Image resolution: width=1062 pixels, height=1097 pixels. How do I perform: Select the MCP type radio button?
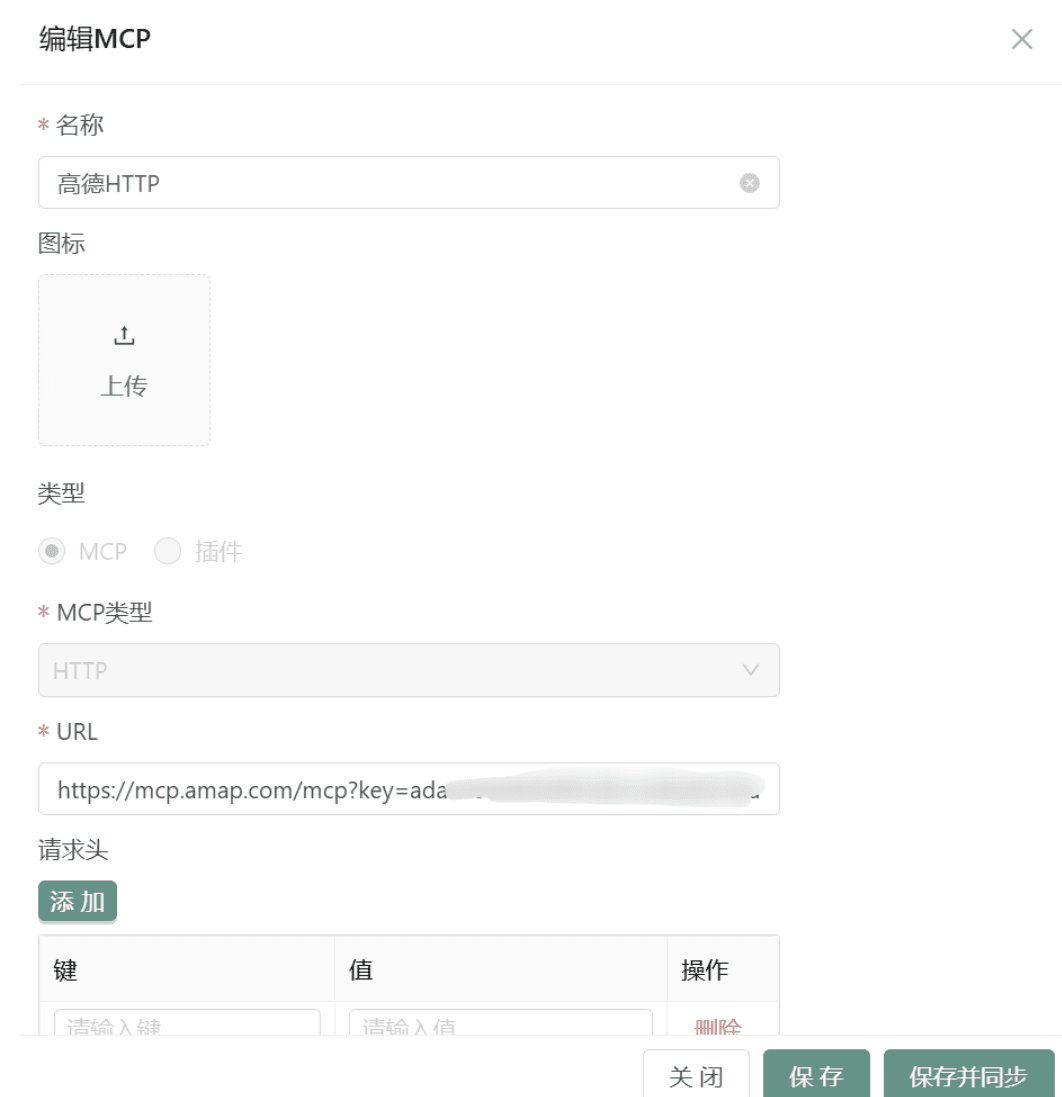click(x=53, y=551)
